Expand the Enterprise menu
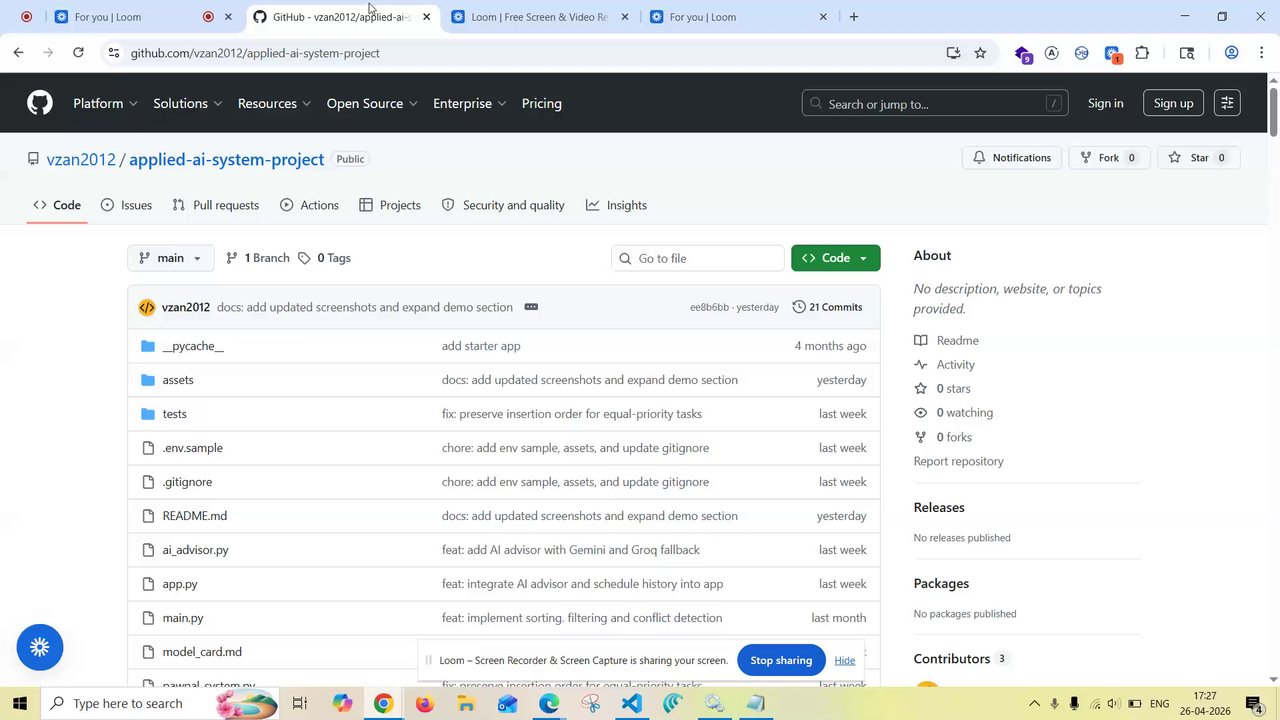The height and width of the screenshot is (720, 1280). tap(469, 103)
